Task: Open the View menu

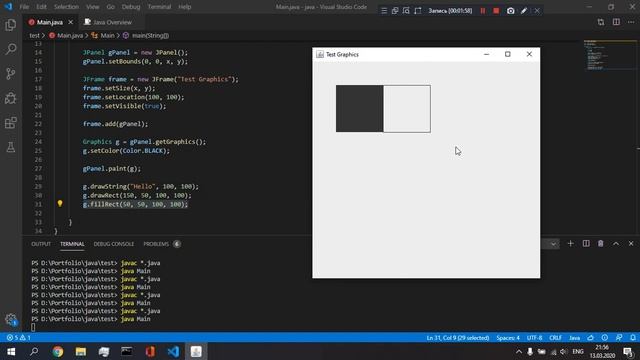Action: [93, 7]
